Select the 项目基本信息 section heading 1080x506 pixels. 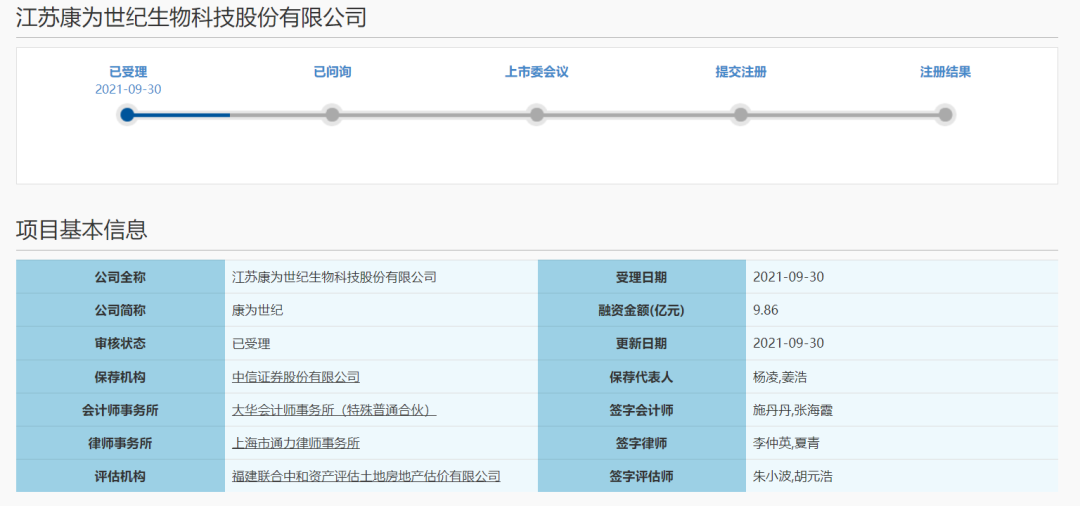(81, 230)
